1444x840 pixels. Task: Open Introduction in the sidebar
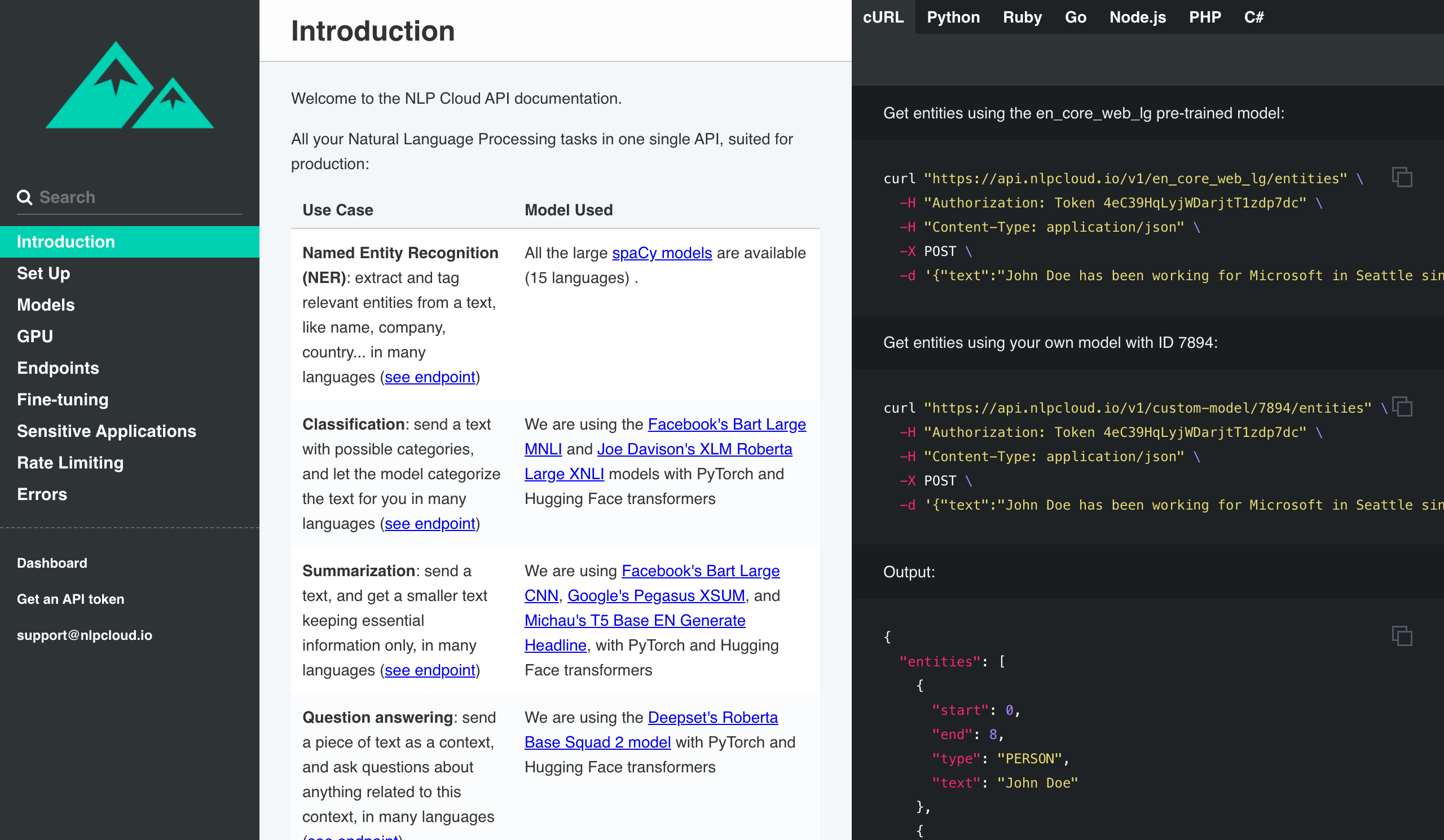pos(130,242)
